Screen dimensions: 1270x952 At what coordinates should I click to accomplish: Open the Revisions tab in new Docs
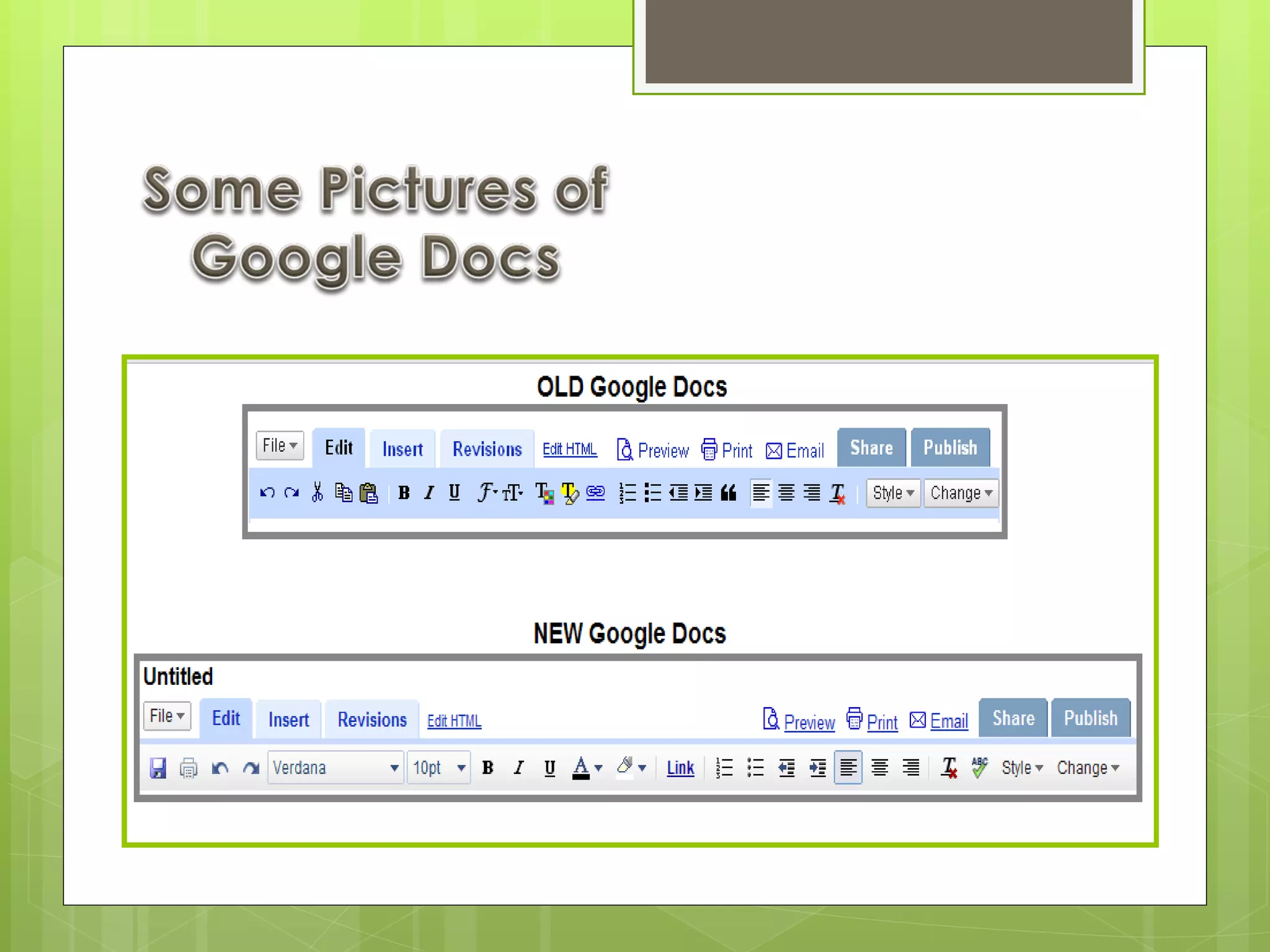point(372,720)
